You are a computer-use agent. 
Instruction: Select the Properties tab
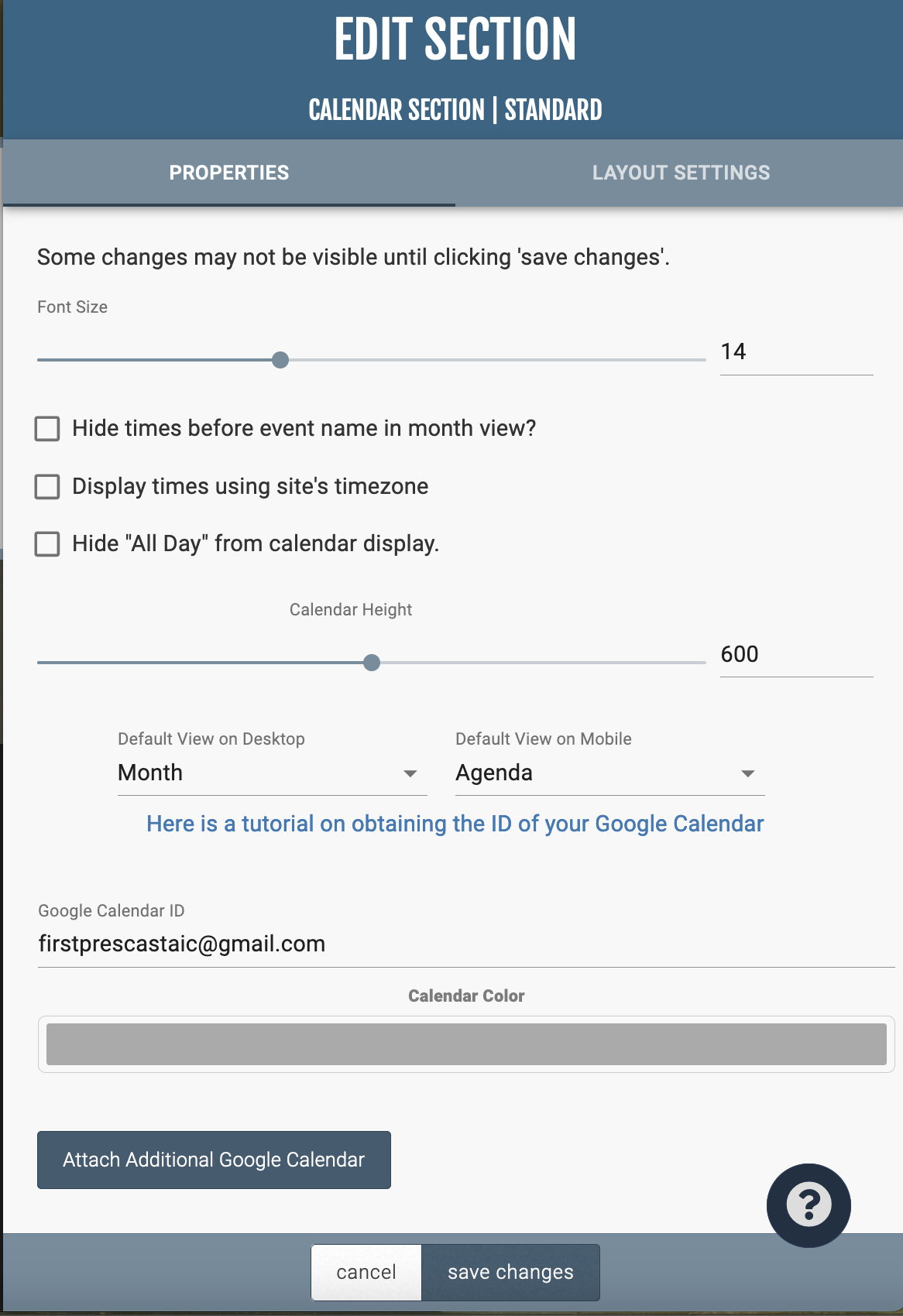[228, 173]
